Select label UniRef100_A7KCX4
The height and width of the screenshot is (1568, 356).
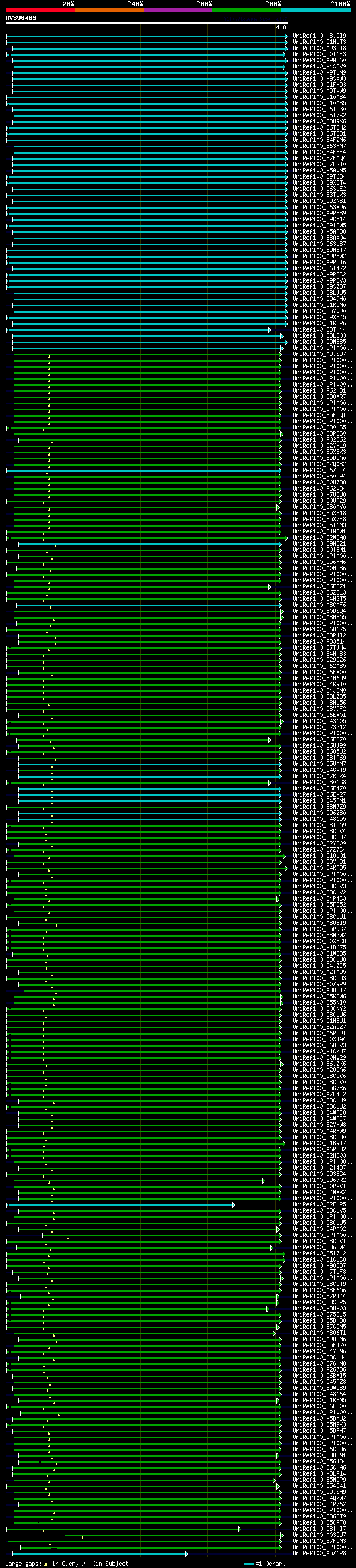319,776
